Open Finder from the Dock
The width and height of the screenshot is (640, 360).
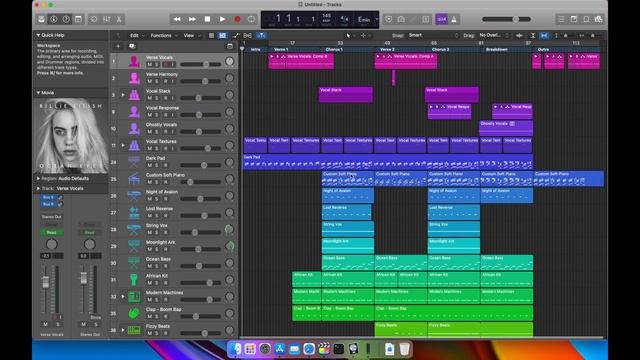(236, 349)
